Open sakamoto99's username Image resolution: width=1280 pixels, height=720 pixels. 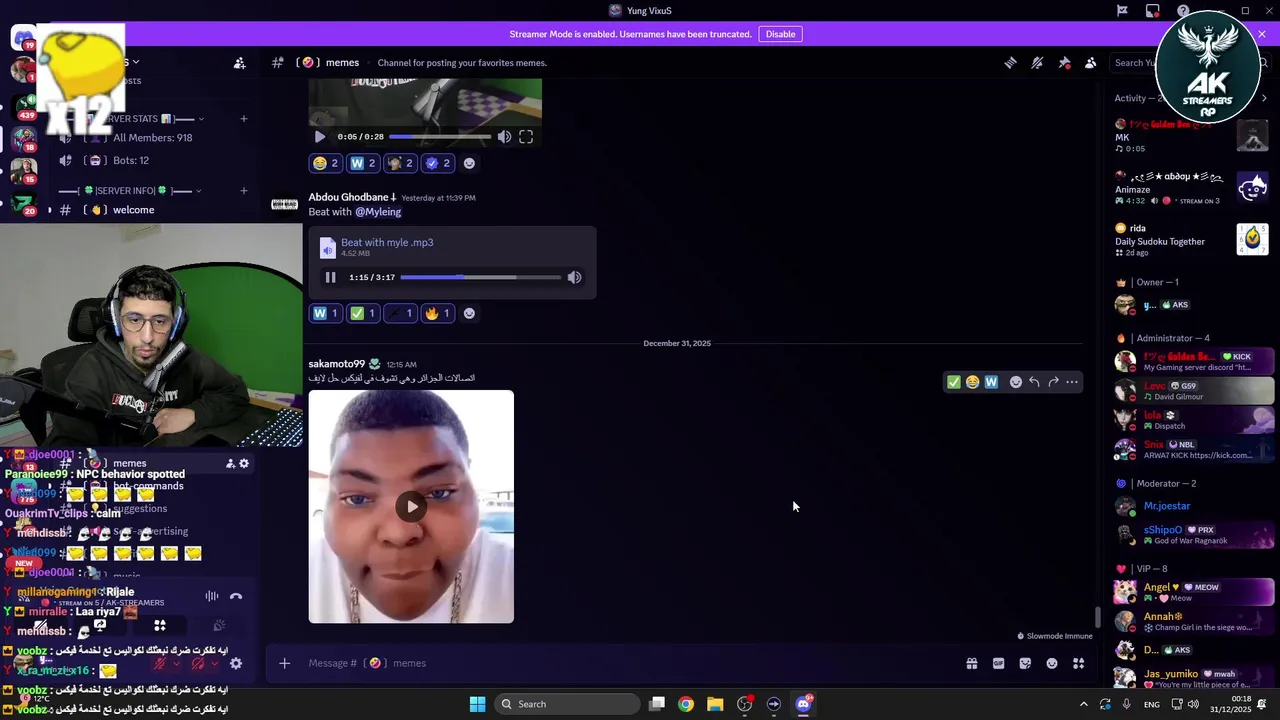point(336,364)
